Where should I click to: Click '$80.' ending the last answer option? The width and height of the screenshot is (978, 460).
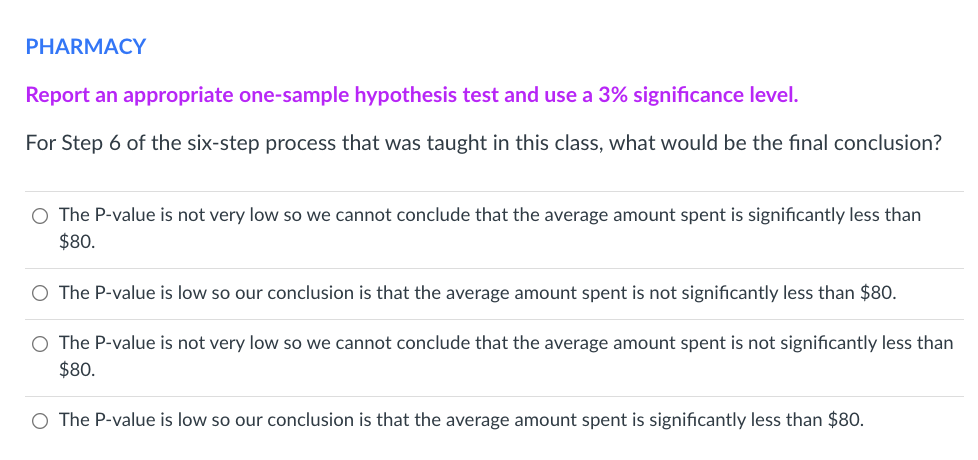pos(846,420)
